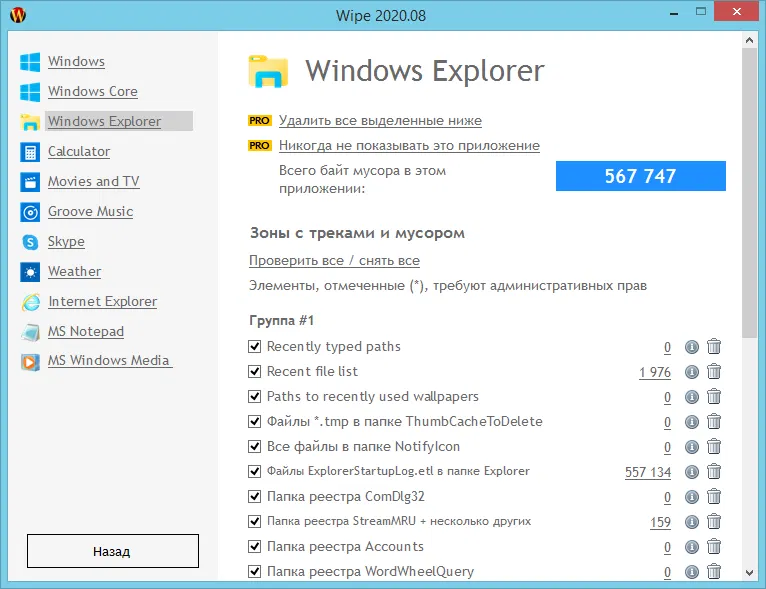This screenshot has width=766, height=589.
Task: Trash the Accounts registry folder
Action: 714,546
